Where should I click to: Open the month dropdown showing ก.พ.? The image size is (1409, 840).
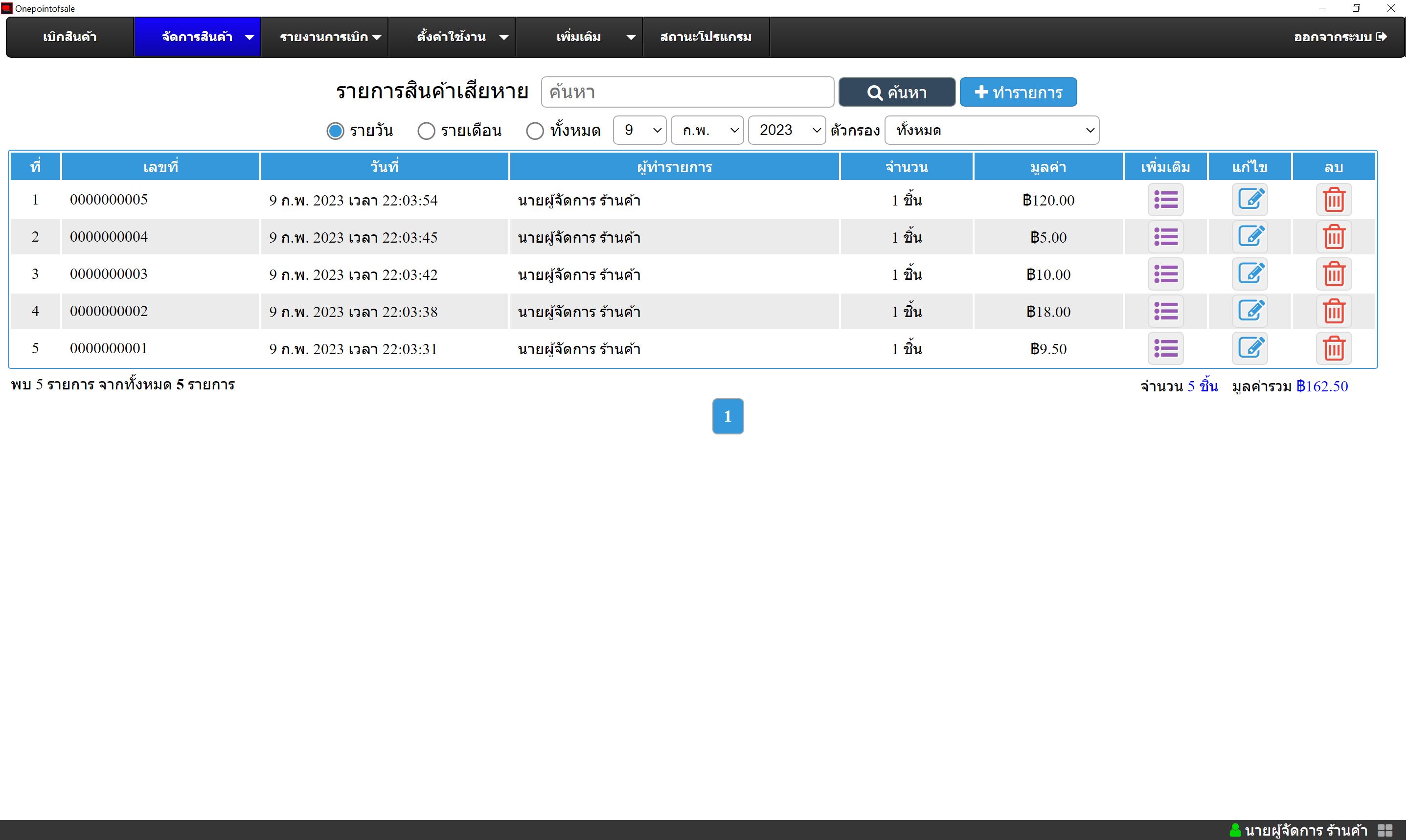(x=707, y=130)
